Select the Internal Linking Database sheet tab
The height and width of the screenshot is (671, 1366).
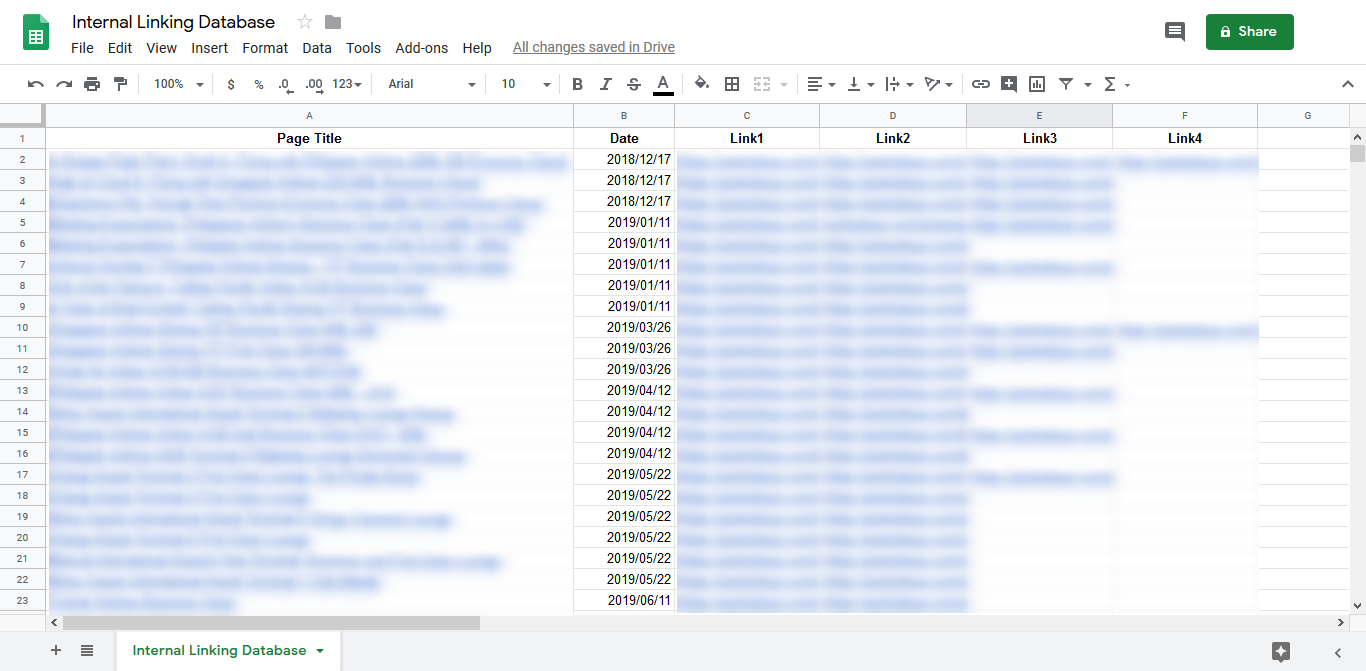(x=219, y=650)
